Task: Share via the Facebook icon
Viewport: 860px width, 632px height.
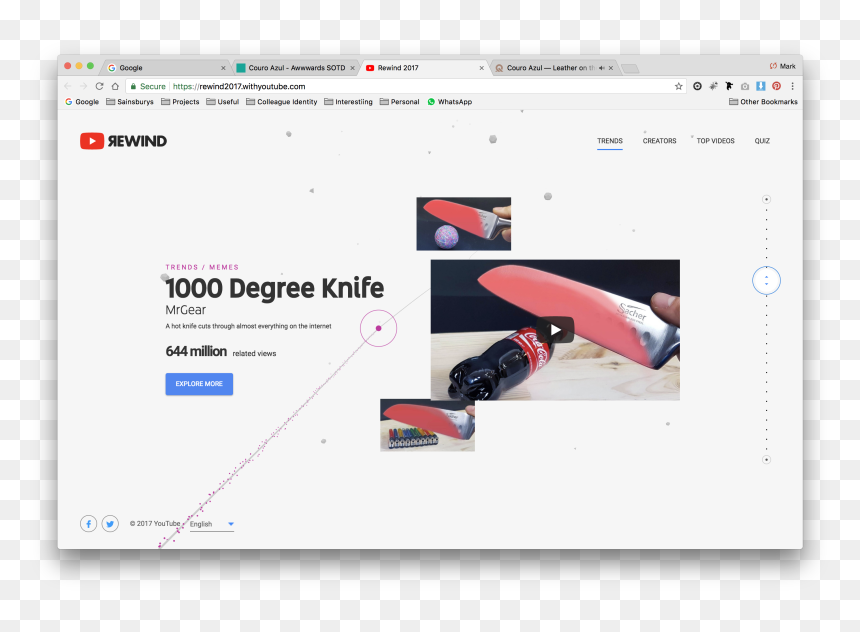Action: 88,524
